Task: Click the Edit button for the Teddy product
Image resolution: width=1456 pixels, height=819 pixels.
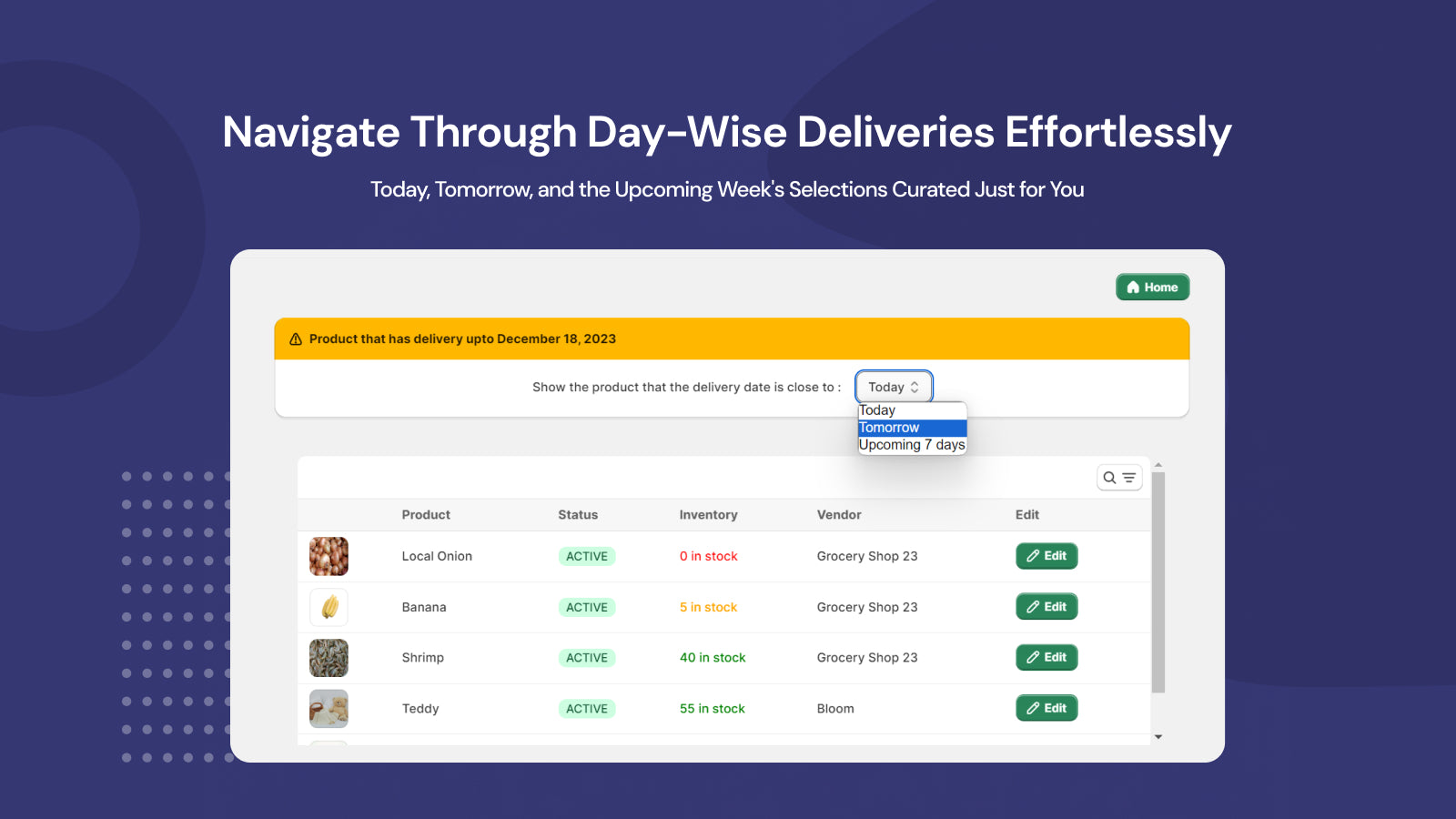Action: [1046, 708]
